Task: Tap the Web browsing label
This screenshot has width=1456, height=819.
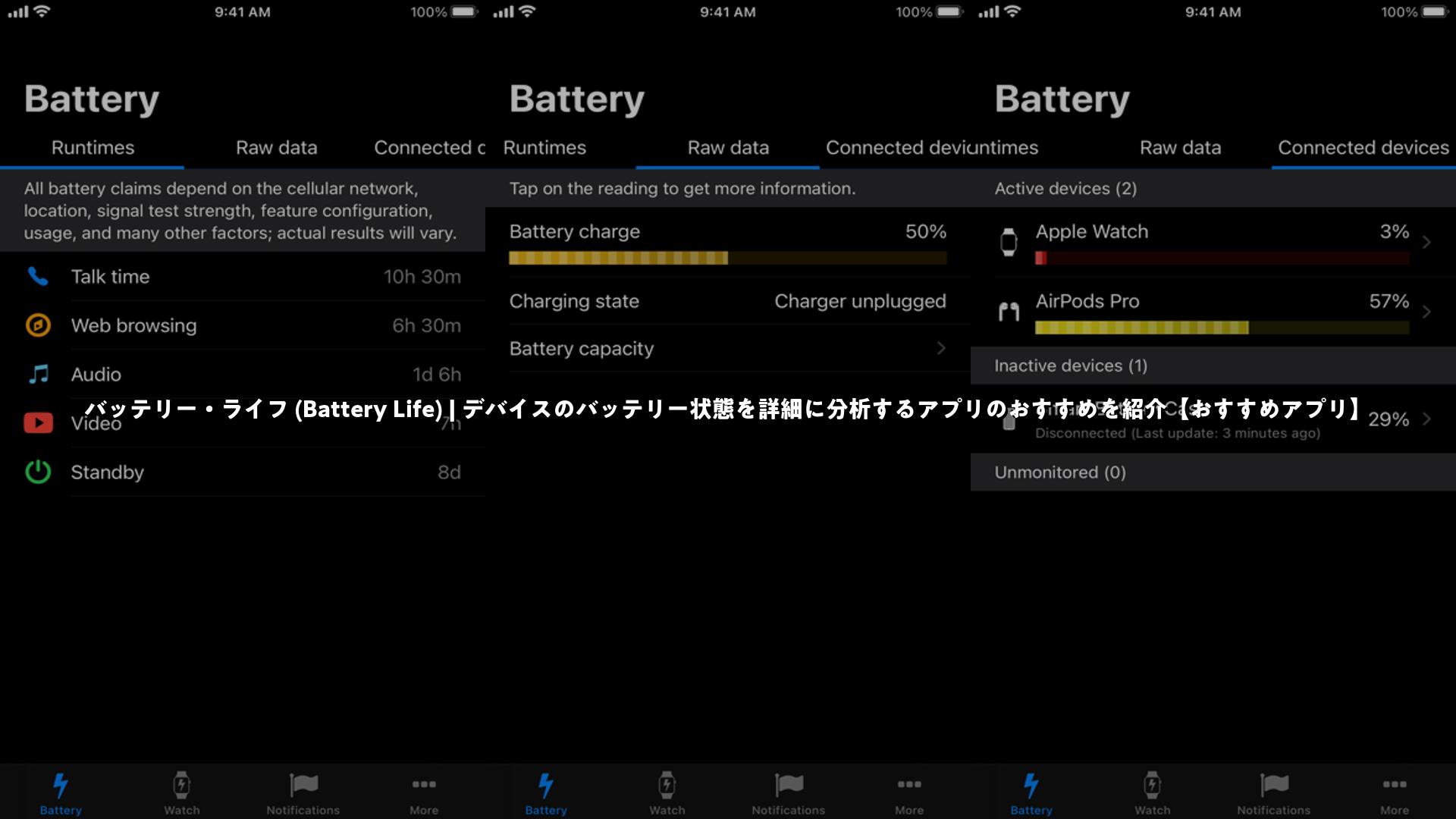Action: coord(133,325)
